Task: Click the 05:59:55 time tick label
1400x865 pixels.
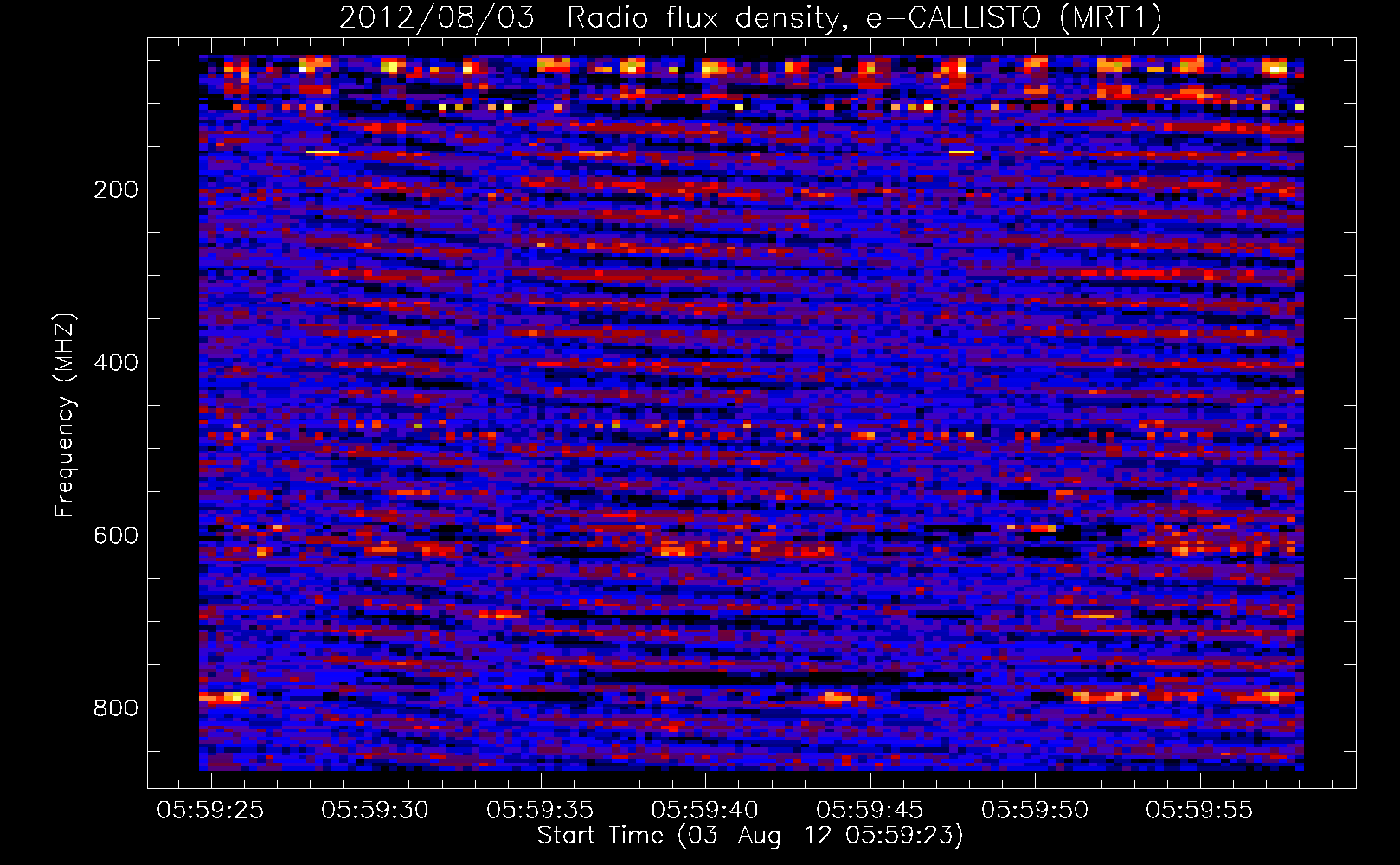Action: (x=1199, y=811)
